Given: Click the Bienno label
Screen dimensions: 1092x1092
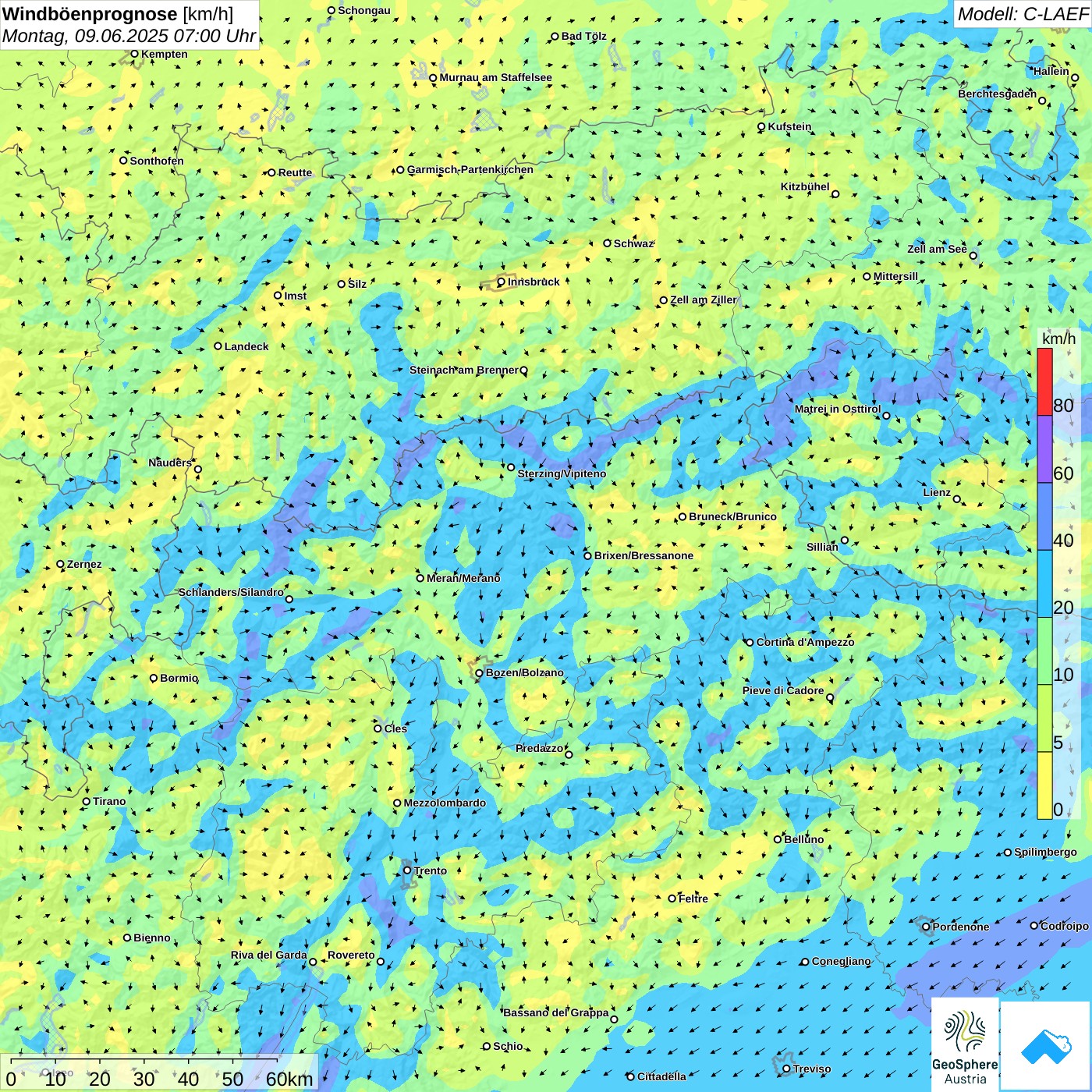Looking at the screenshot, I should pos(152,938).
